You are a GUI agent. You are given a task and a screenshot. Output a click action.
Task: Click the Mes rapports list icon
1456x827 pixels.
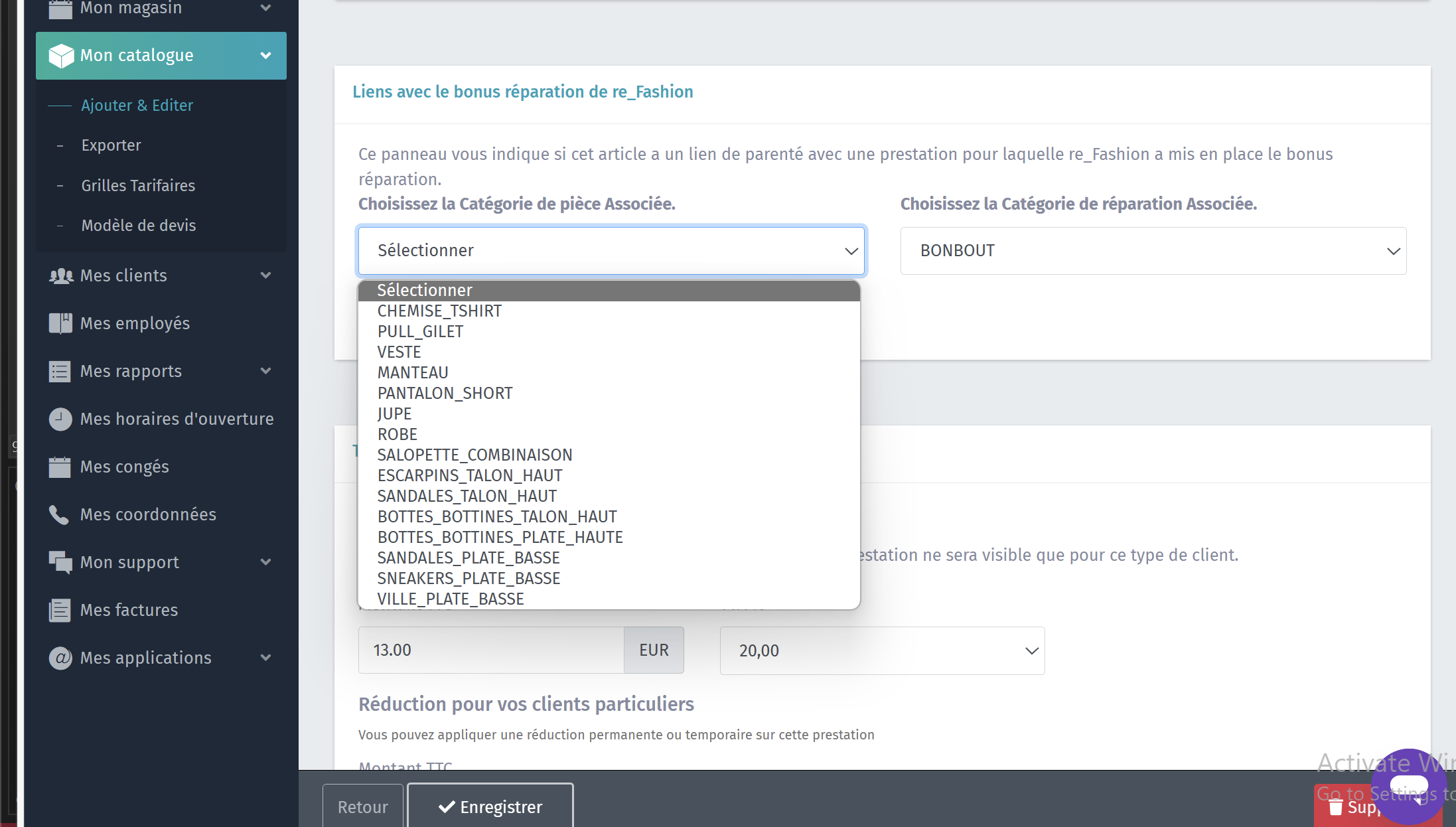(60, 371)
